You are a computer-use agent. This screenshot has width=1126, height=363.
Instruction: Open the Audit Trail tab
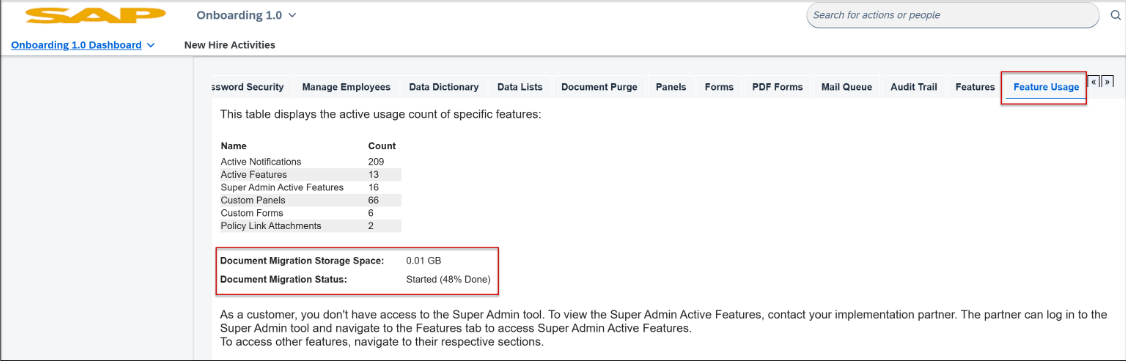(x=913, y=87)
